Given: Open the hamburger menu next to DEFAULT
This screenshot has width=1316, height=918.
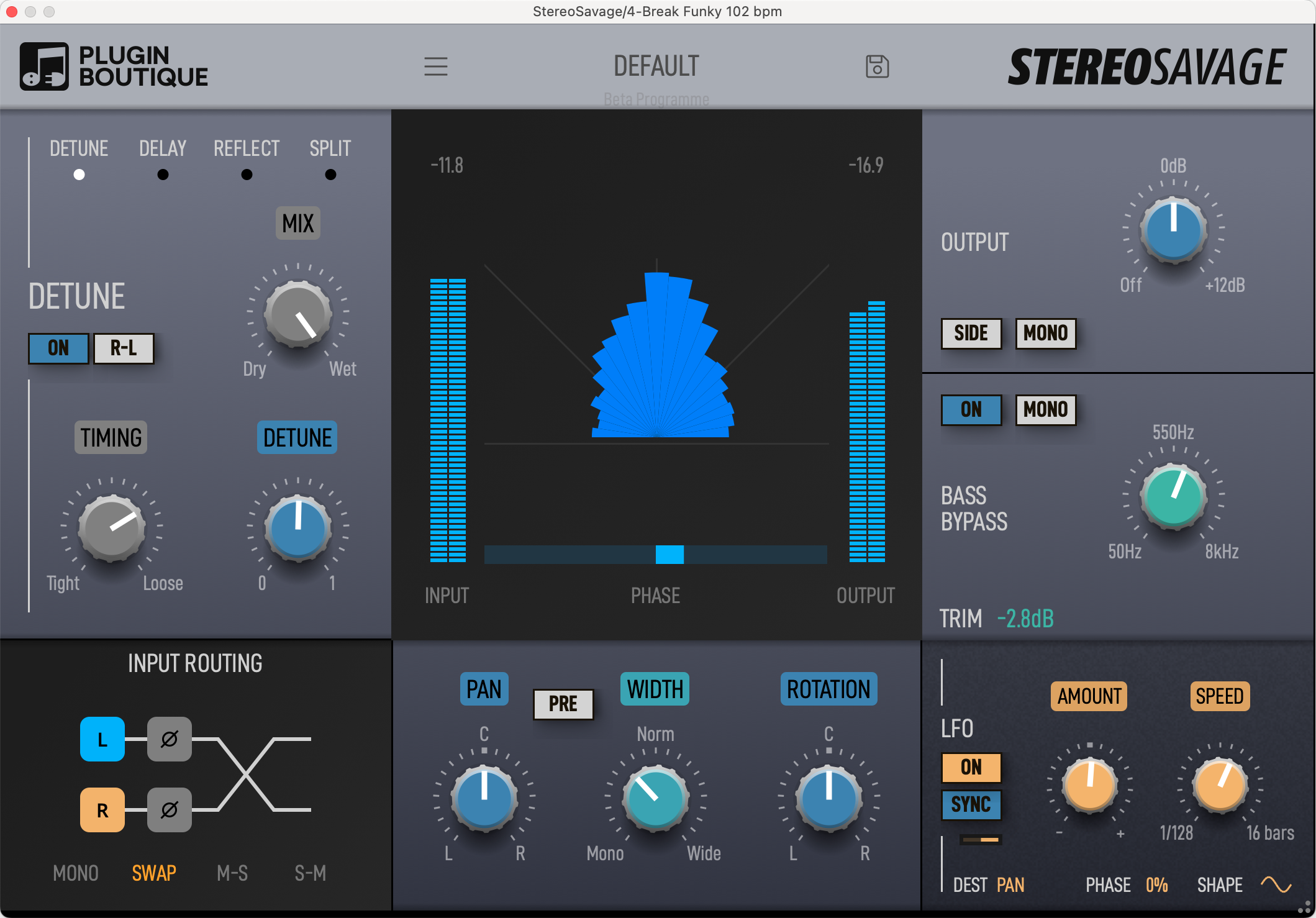Looking at the screenshot, I should [437, 66].
